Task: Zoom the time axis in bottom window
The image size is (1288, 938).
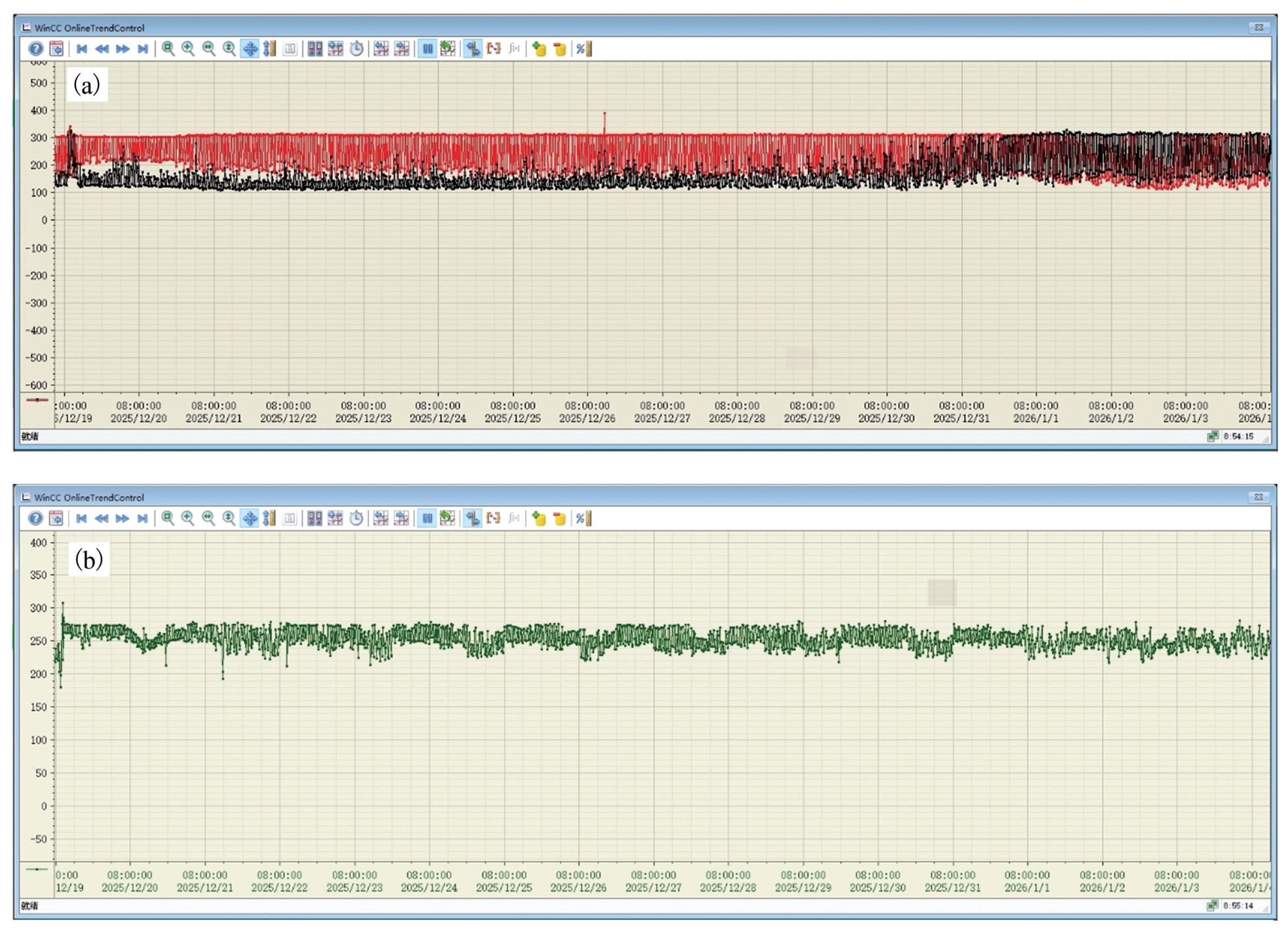Action: point(209,518)
